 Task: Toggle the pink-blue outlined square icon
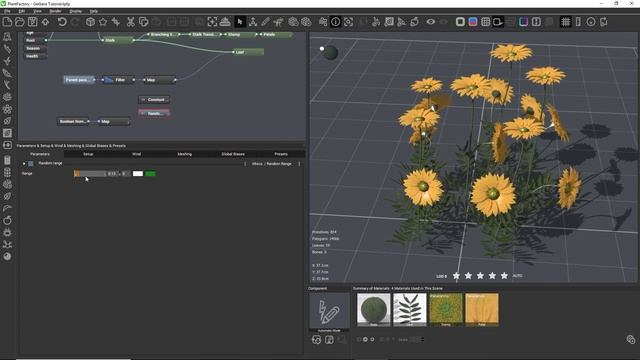point(523,22)
